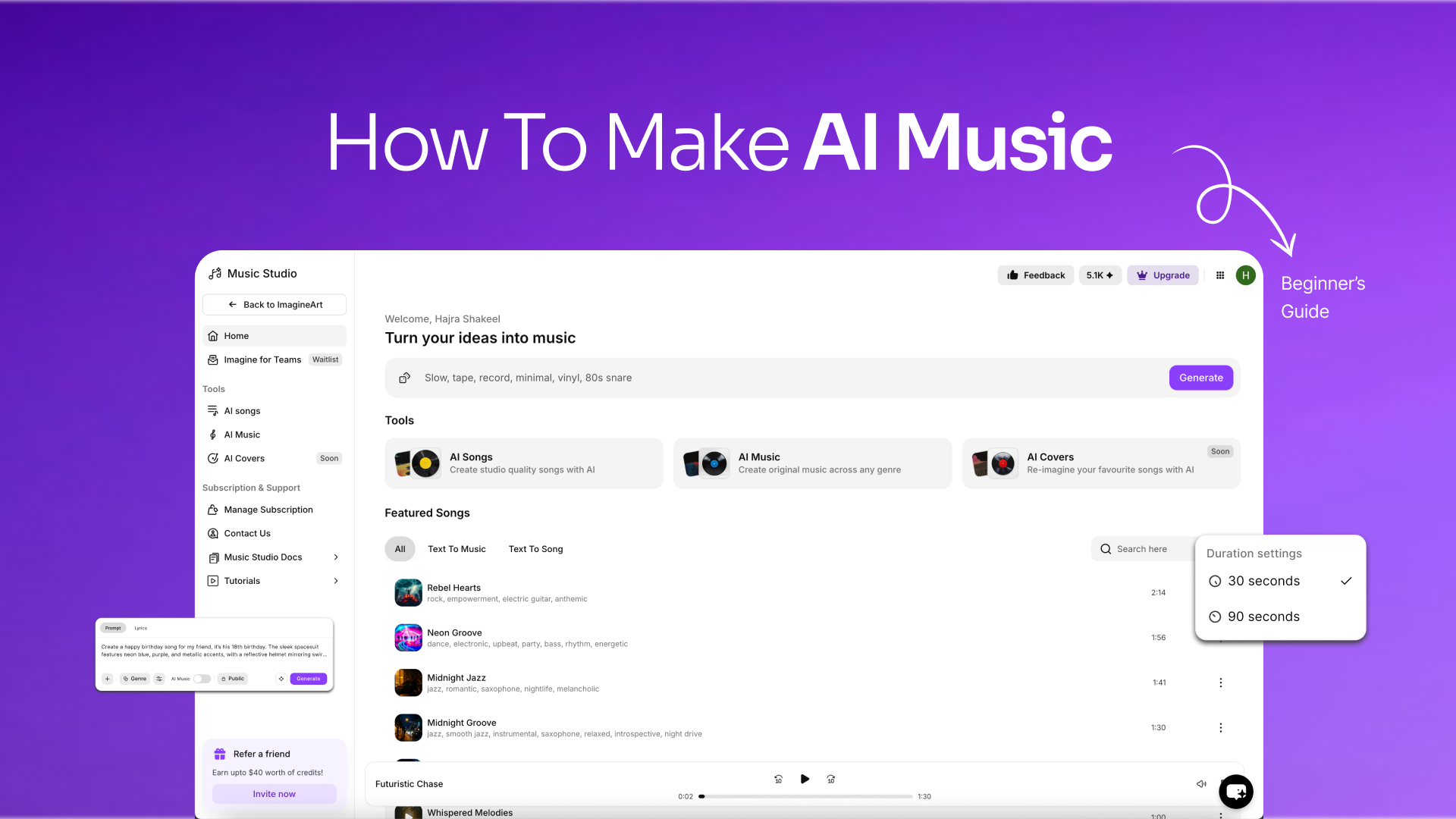Open the Genre selector in inset panel
Viewport: 1456px width, 819px height.
[x=135, y=679]
